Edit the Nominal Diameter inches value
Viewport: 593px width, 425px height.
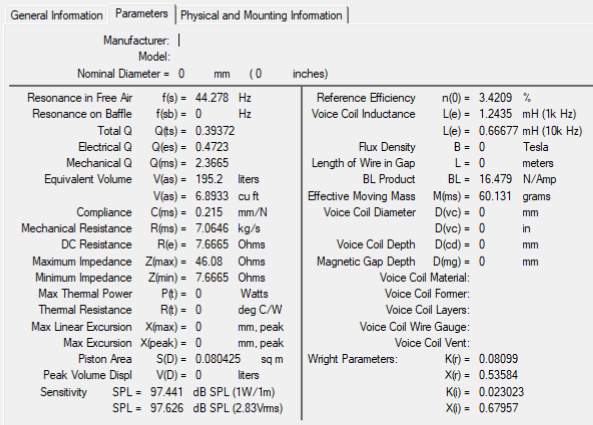pos(271,73)
